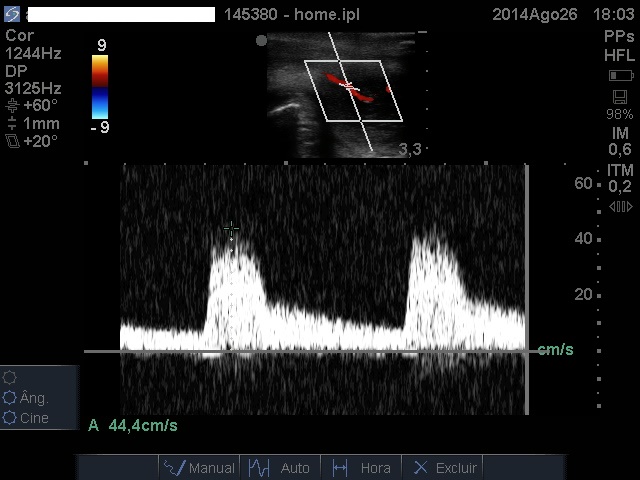The width and height of the screenshot is (640, 480).
Task: Click the +20° steering angle icon
Action: click(12, 142)
